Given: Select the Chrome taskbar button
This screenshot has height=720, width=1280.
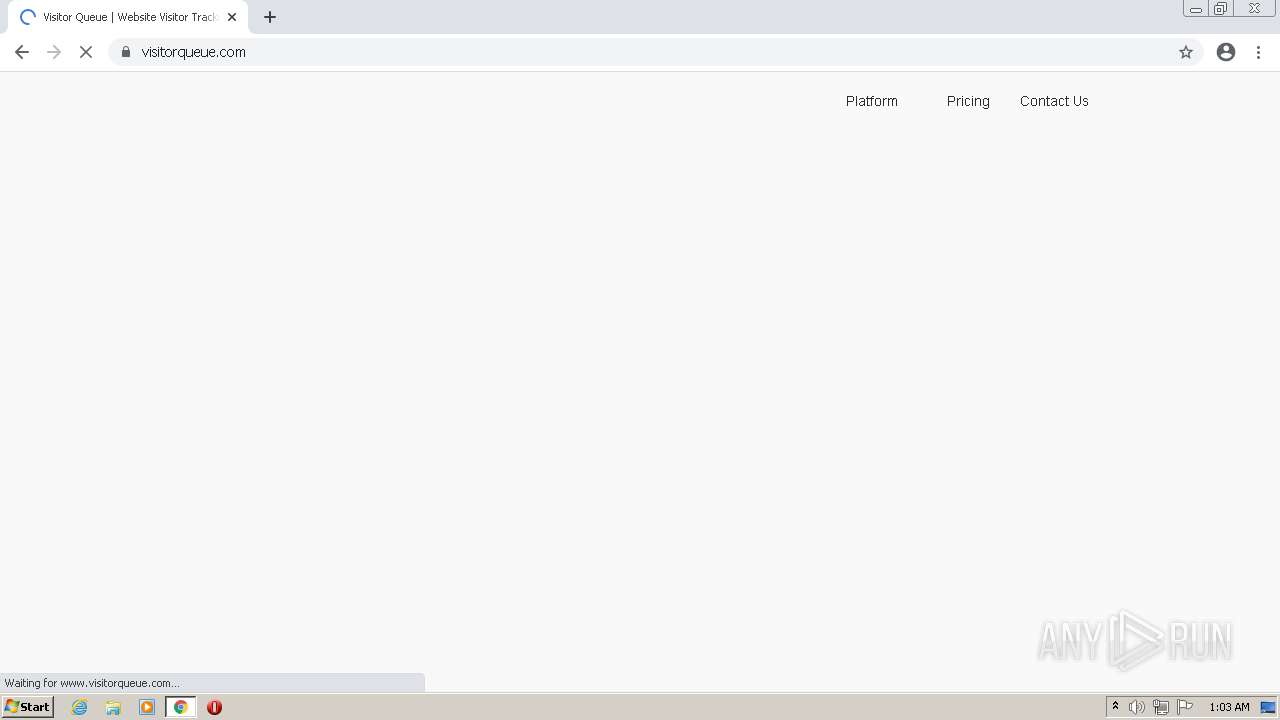Looking at the screenshot, I should [181, 707].
